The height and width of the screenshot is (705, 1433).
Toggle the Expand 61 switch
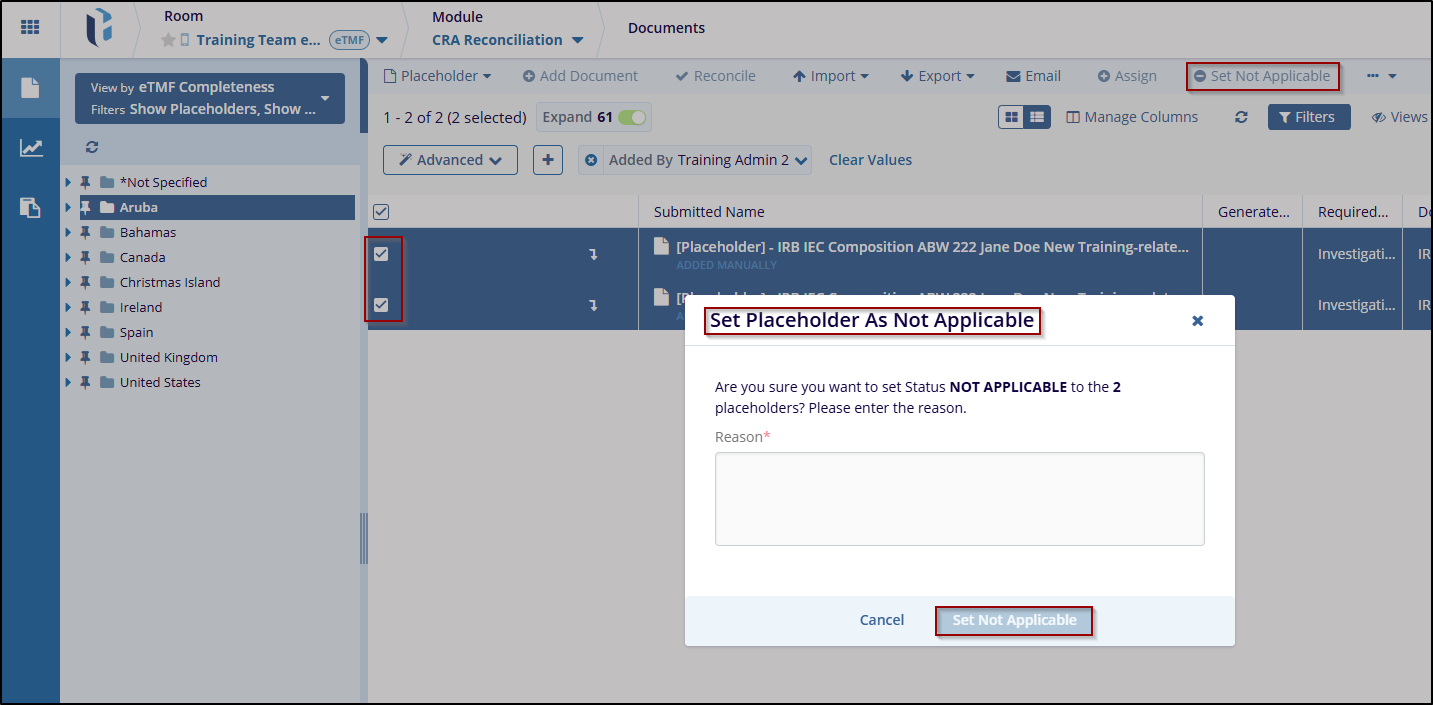tap(631, 117)
